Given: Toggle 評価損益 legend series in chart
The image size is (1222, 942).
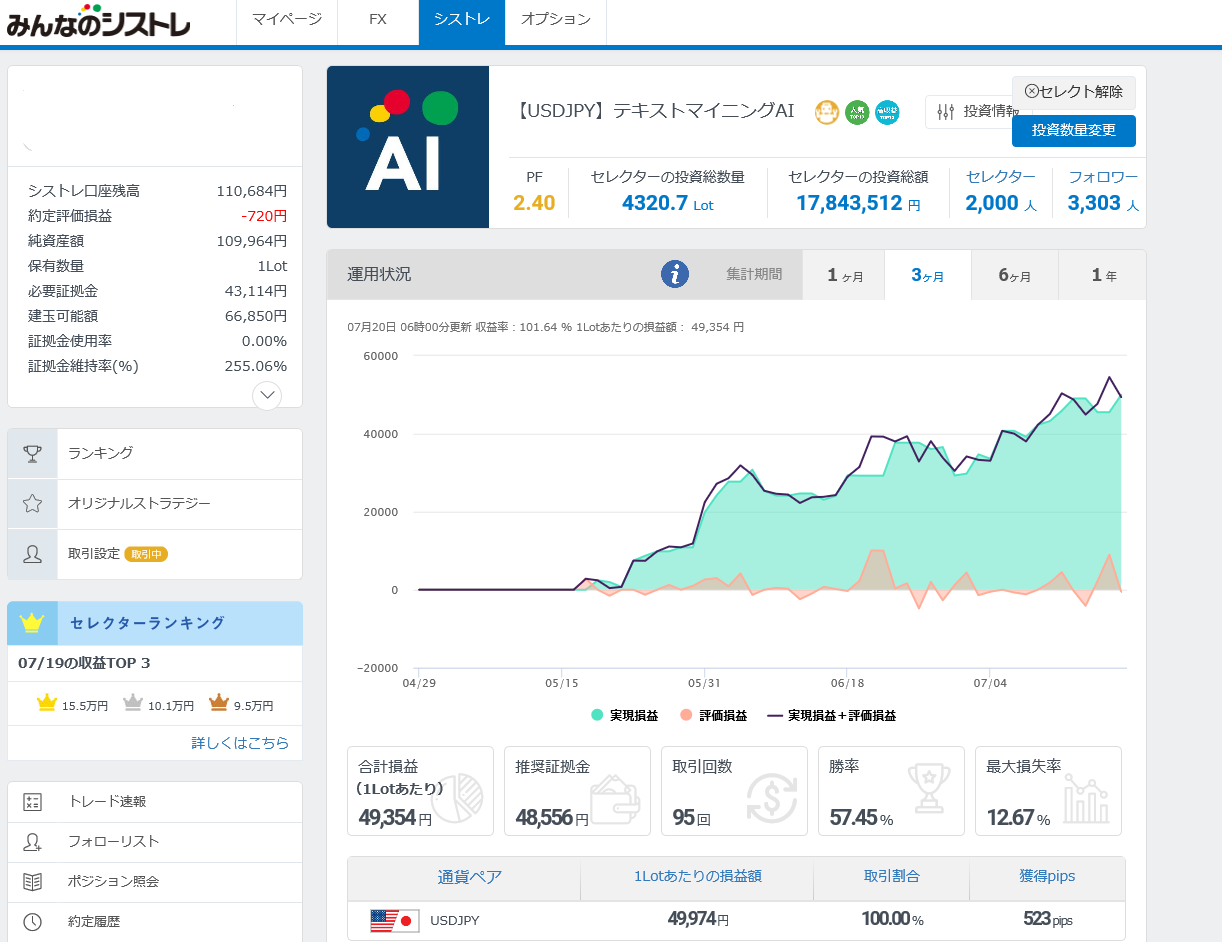Looking at the screenshot, I should click(713, 716).
